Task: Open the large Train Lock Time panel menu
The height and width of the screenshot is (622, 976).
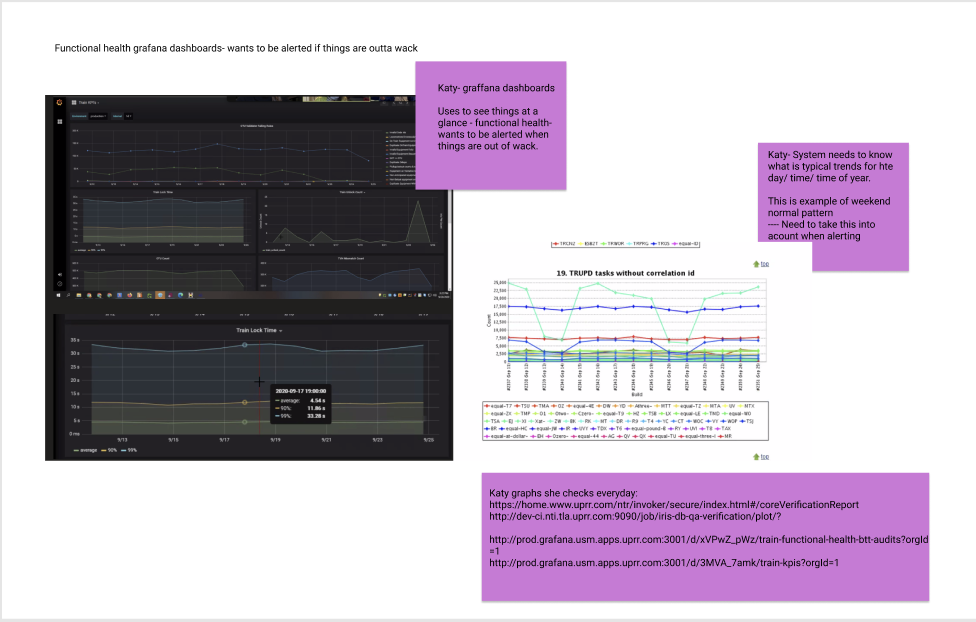Action: [259, 331]
